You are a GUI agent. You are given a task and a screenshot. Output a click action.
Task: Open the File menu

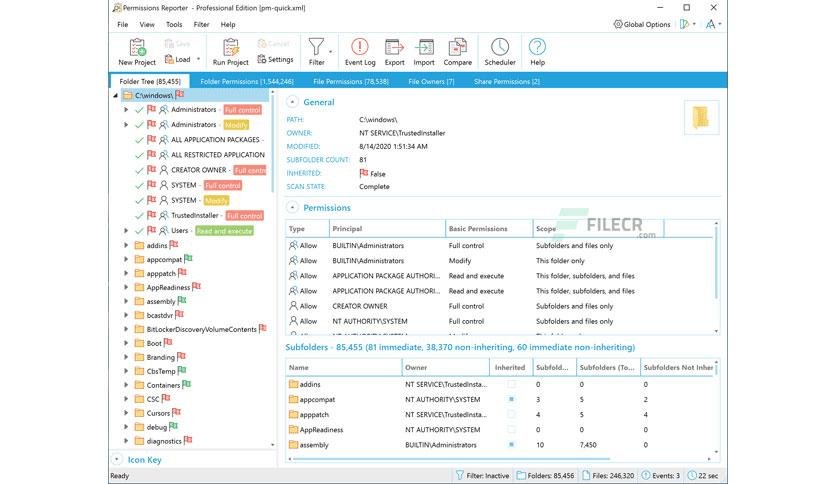coord(123,25)
